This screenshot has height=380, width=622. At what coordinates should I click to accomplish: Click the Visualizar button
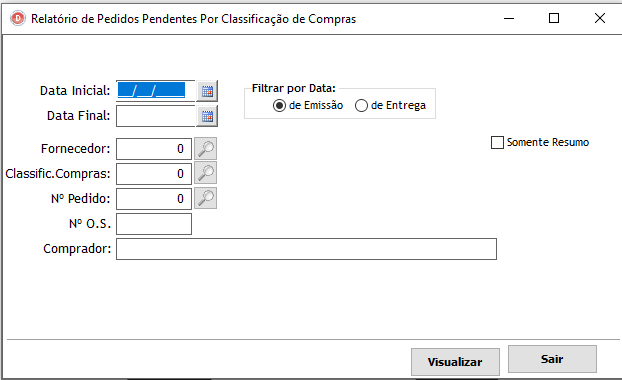(455, 362)
